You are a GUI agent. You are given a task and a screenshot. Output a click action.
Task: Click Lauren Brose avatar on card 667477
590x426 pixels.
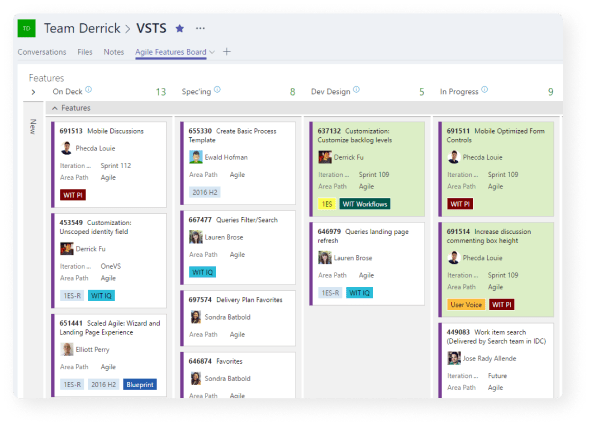click(196, 237)
